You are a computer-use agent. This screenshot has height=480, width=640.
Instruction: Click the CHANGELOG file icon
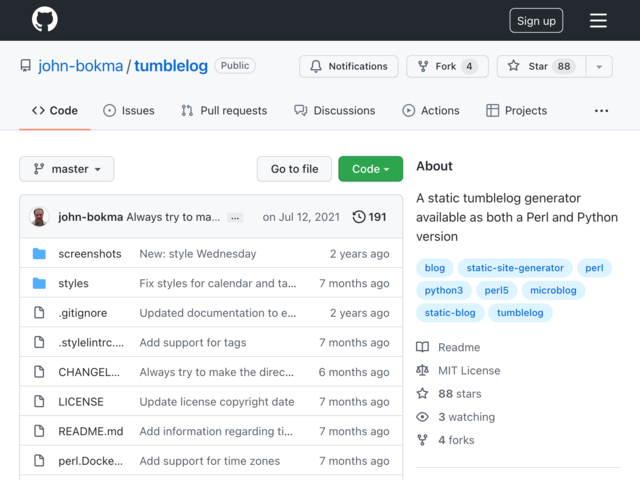(x=39, y=372)
